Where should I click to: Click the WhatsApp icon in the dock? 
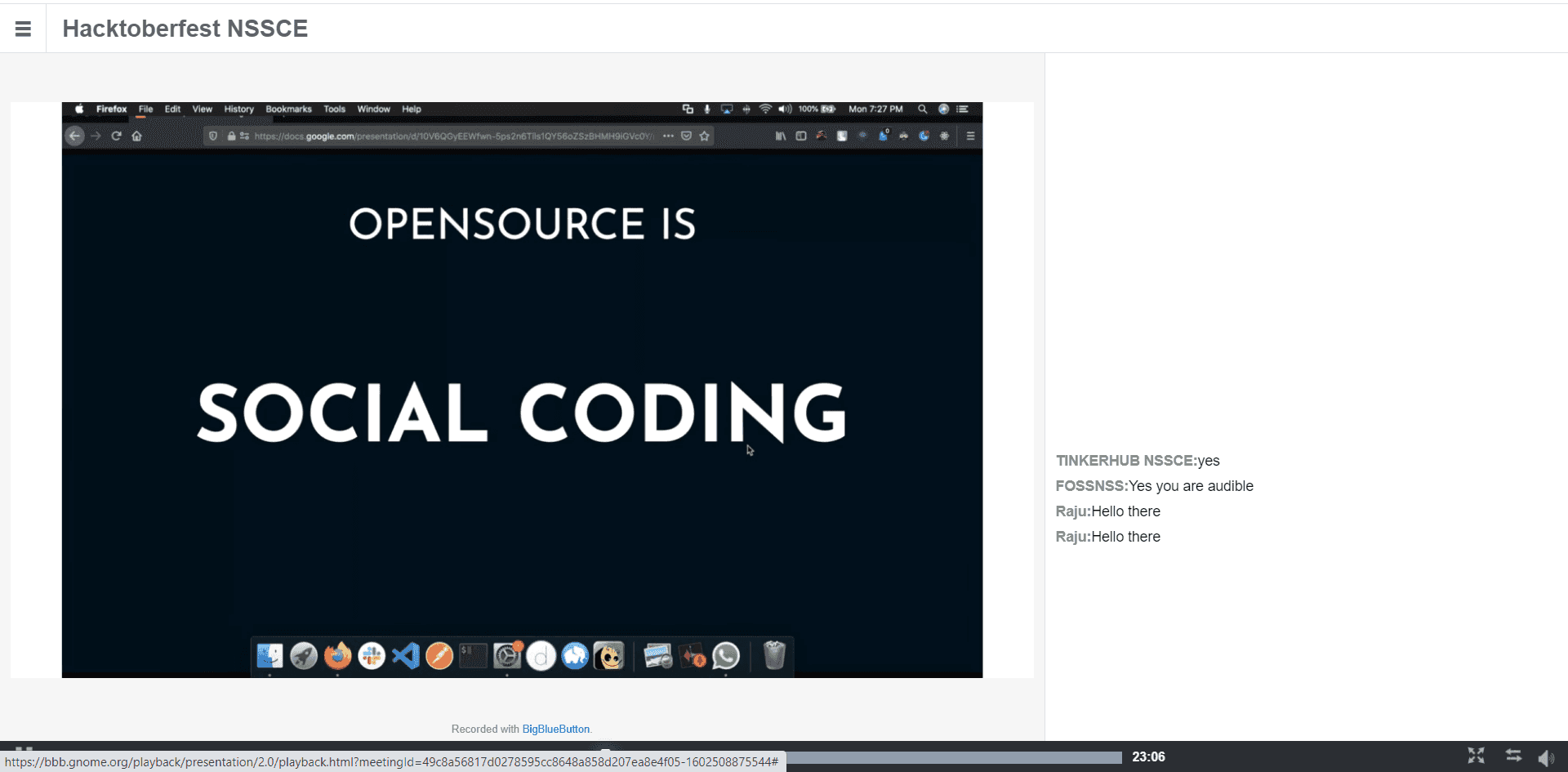(x=726, y=655)
